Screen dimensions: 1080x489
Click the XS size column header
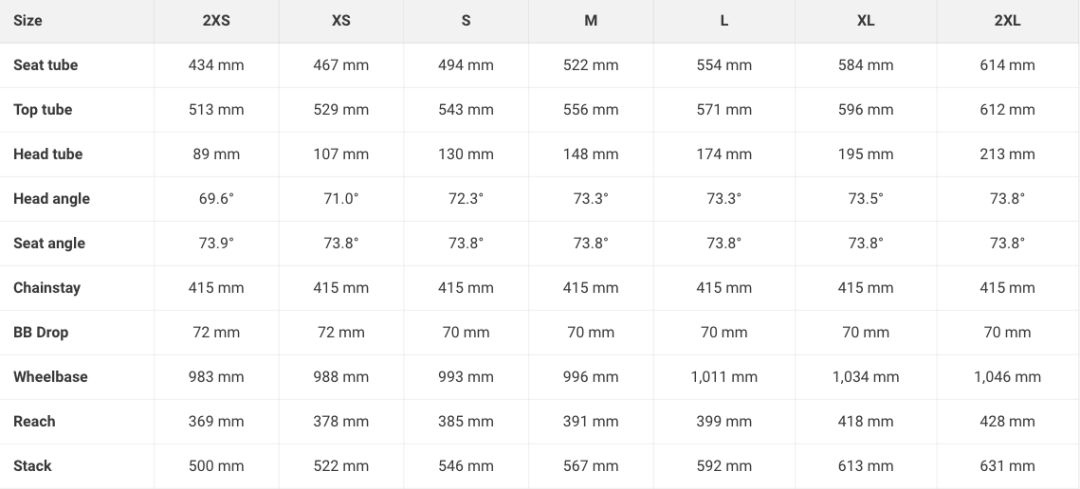click(x=341, y=20)
